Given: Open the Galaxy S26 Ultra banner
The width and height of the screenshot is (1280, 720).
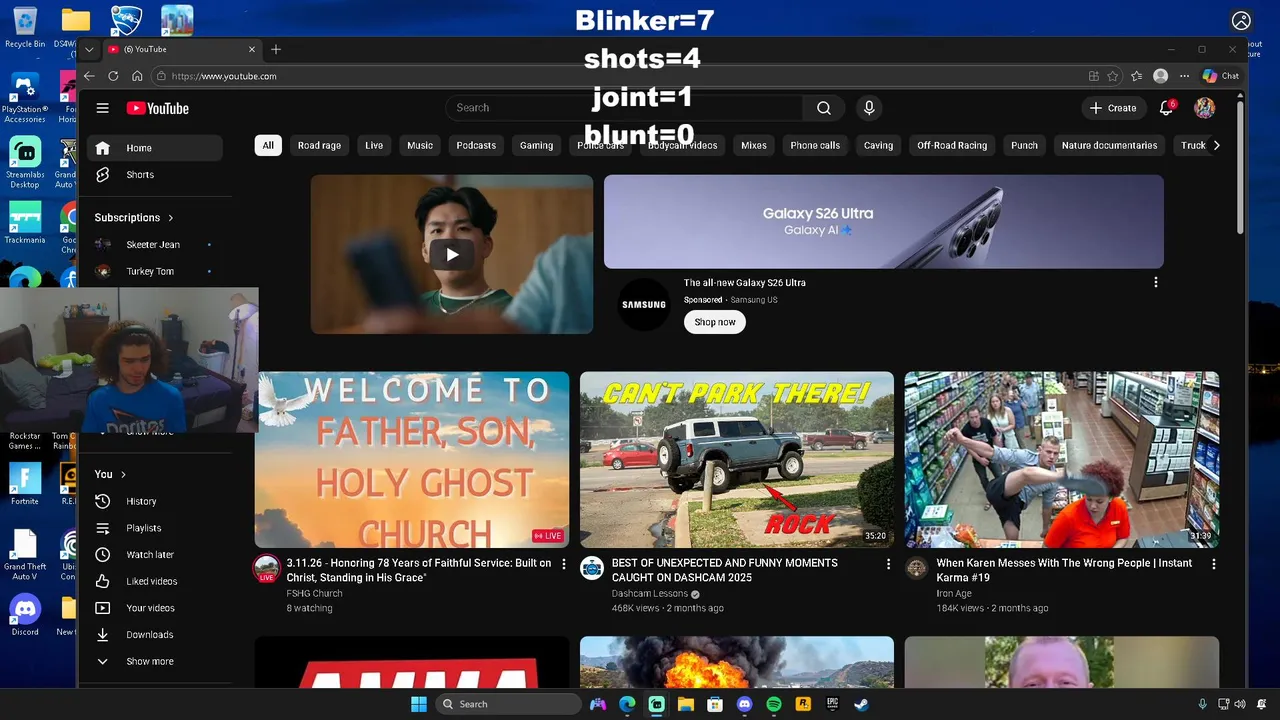Looking at the screenshot, I should pyautogui.click(x=884, y=222).
